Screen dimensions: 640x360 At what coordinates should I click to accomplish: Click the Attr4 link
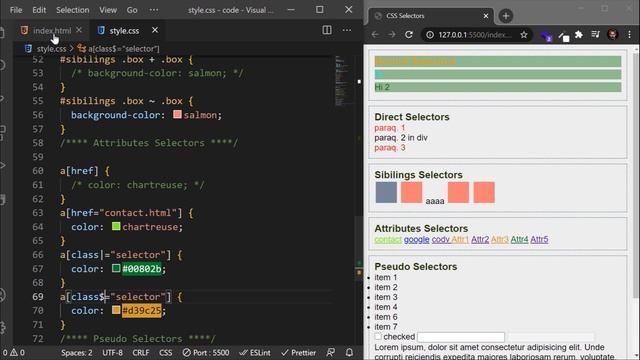(x=519, y=240)
